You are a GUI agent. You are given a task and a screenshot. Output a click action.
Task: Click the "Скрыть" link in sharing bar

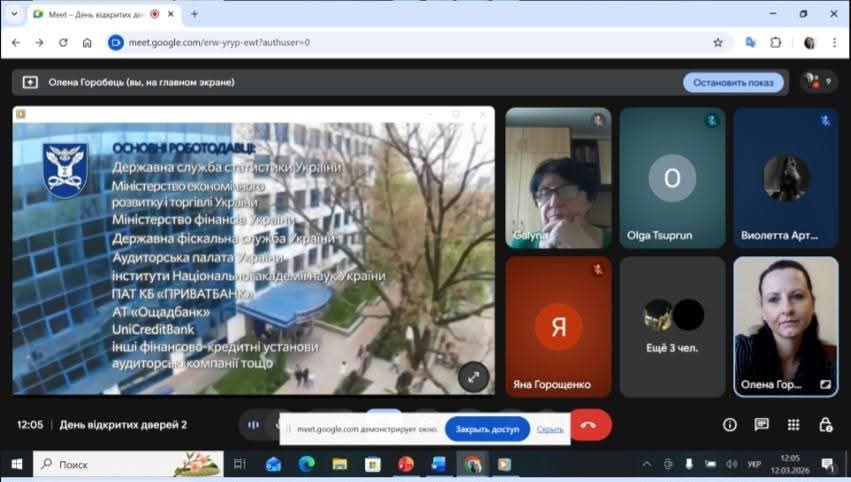pos(550,429)
